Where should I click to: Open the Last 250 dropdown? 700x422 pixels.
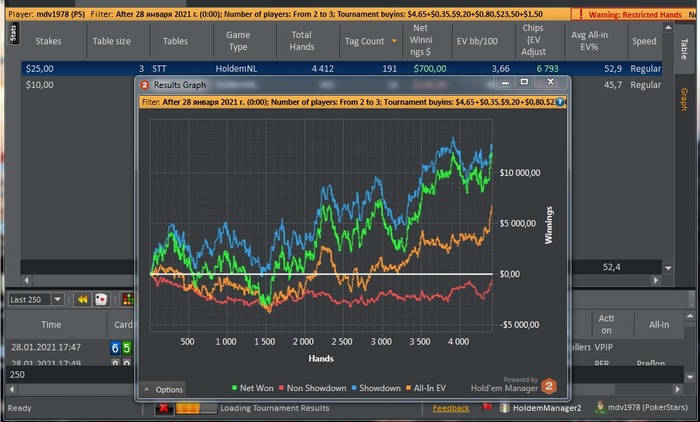(x=58, y=299)
